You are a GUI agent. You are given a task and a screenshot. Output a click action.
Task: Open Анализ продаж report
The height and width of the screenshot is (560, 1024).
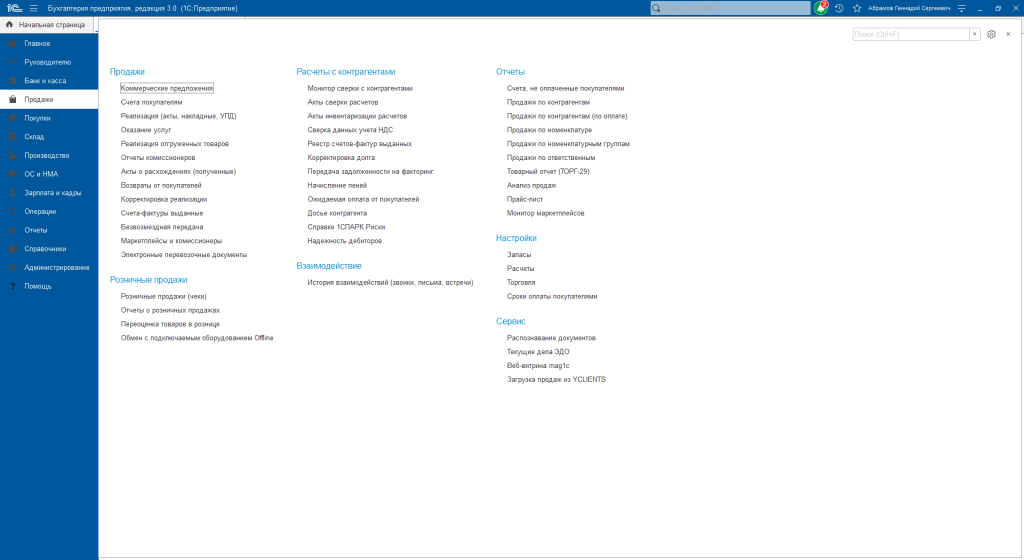coord(532,185)
